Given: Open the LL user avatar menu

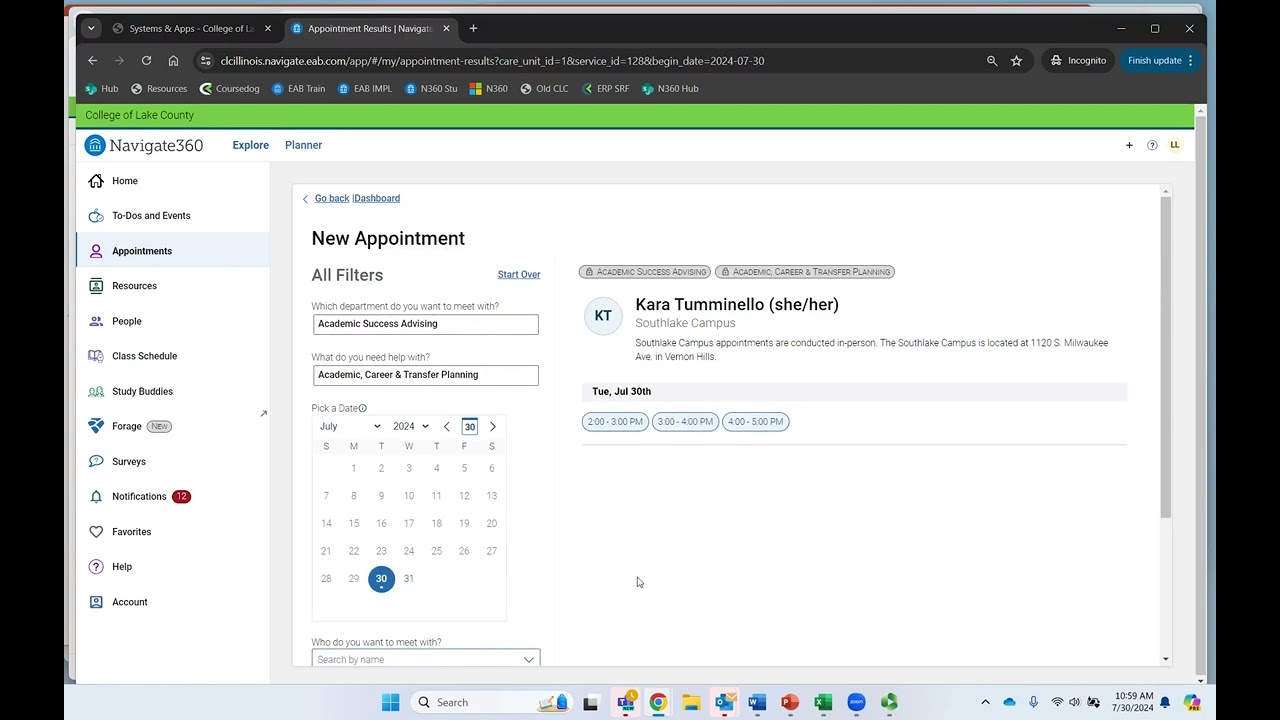Looking at the screenshot, I should pos(1175,145).
